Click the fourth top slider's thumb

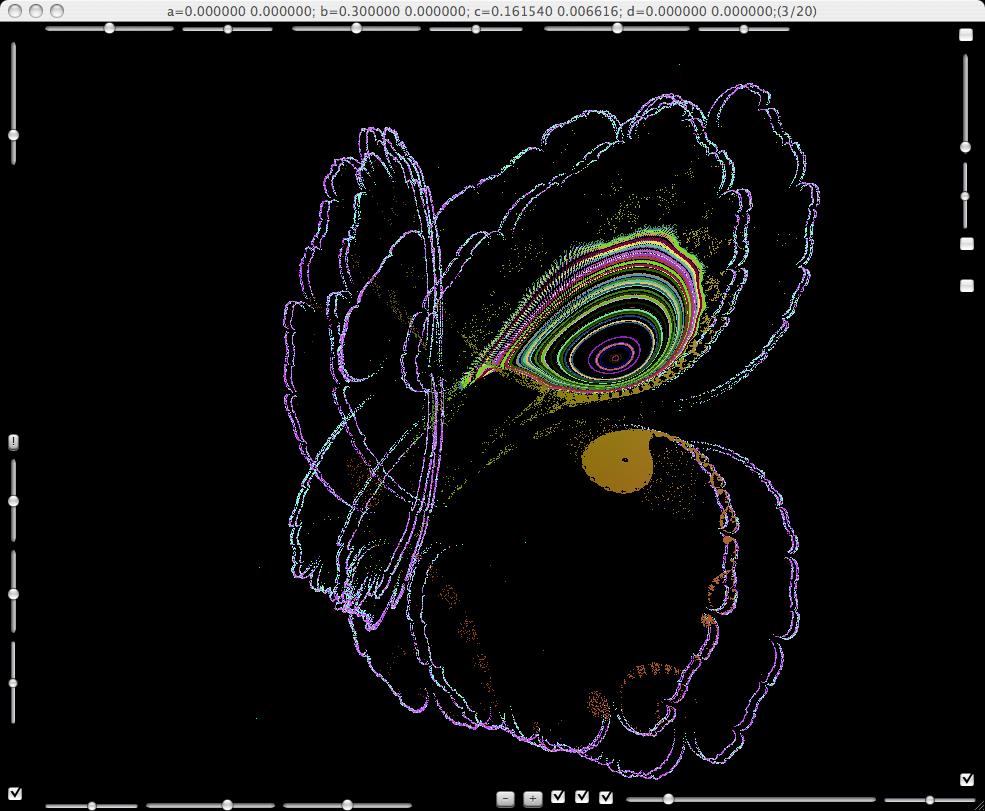point(476,29)
